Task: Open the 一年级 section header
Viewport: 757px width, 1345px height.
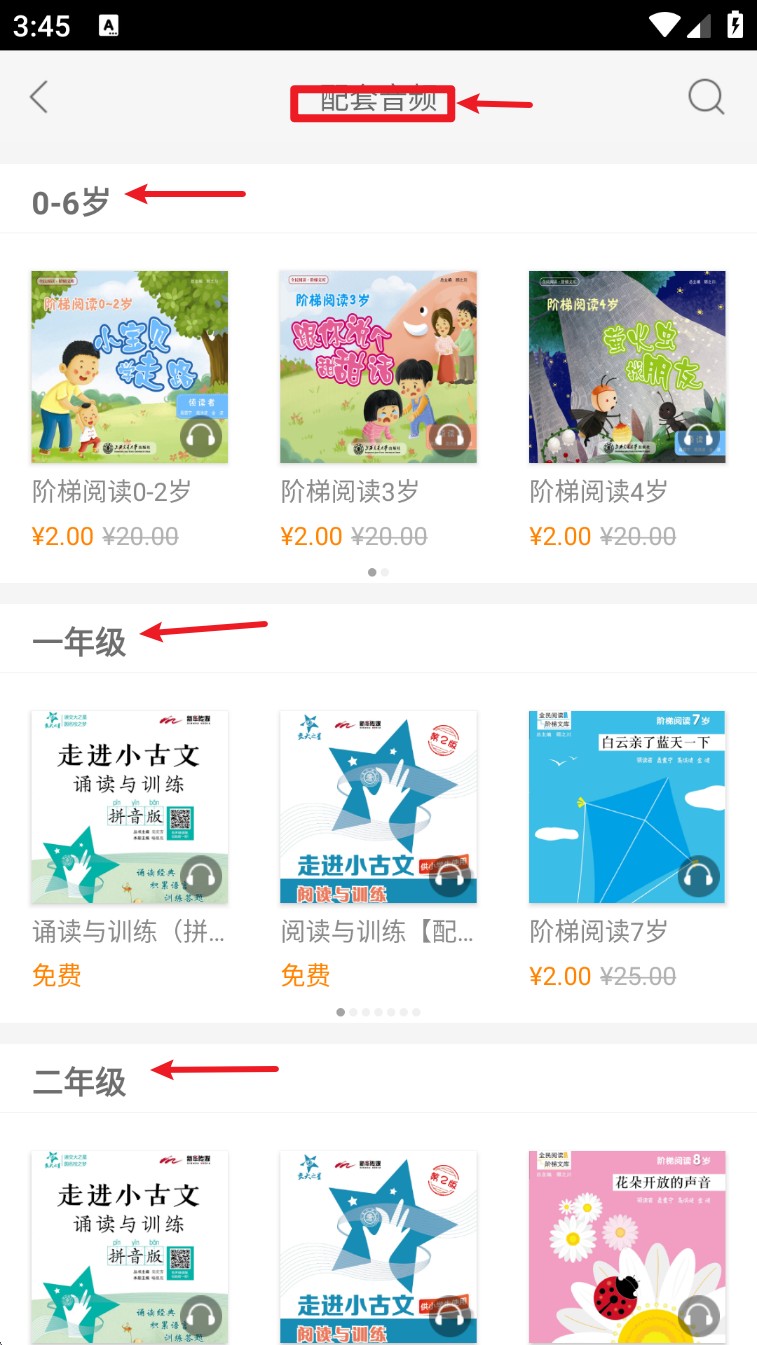Action: tap(79, 641)
